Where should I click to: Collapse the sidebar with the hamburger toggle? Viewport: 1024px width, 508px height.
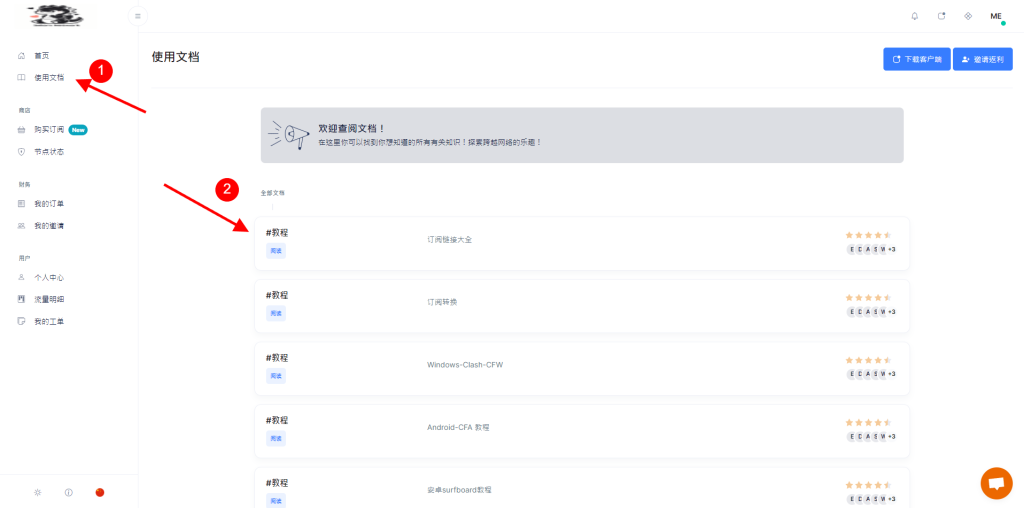point(138,16)
